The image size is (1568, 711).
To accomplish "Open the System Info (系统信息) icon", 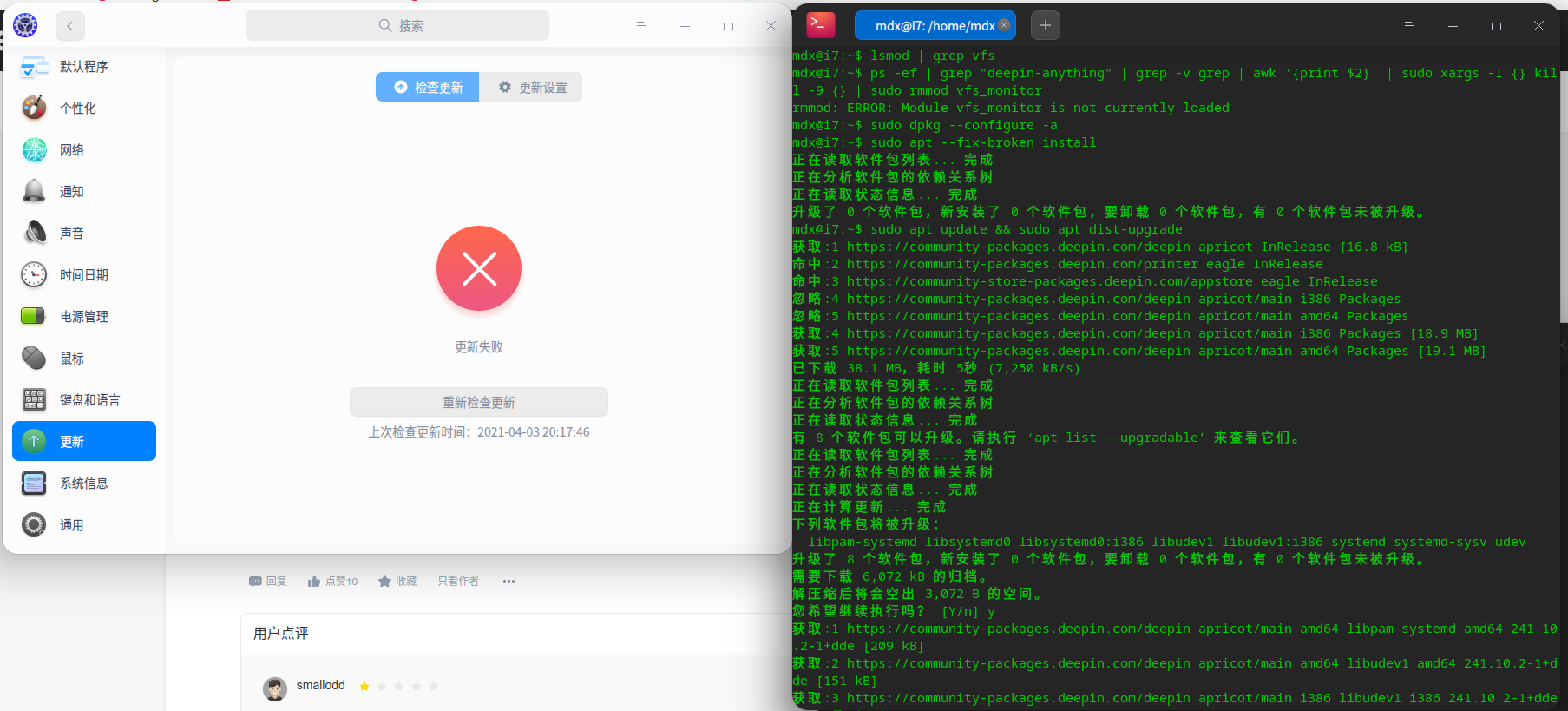I will (x=35, y=483).
